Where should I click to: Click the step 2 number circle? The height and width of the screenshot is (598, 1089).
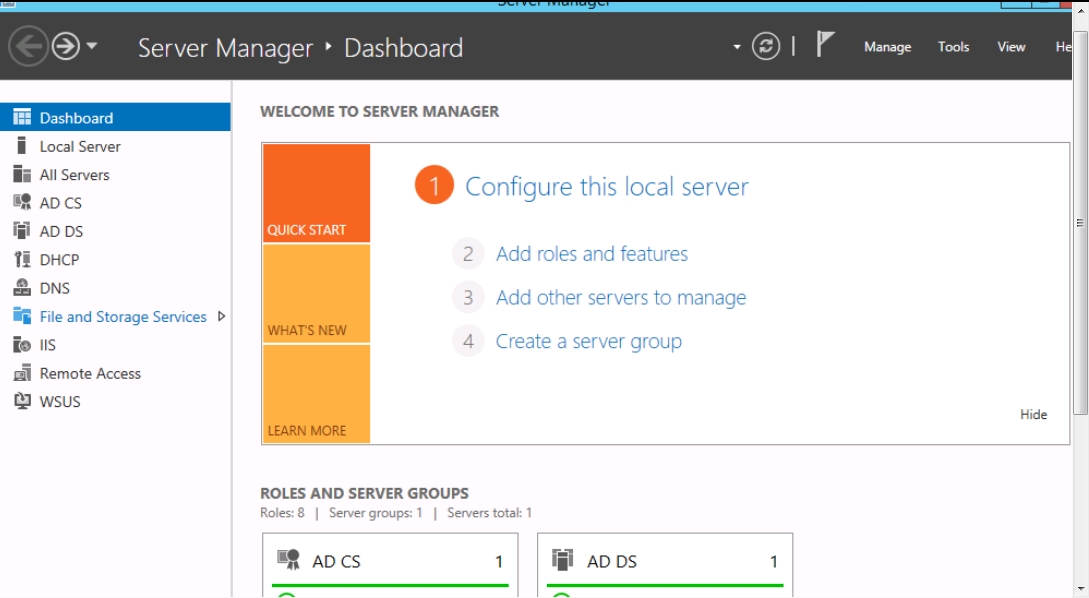468,254
